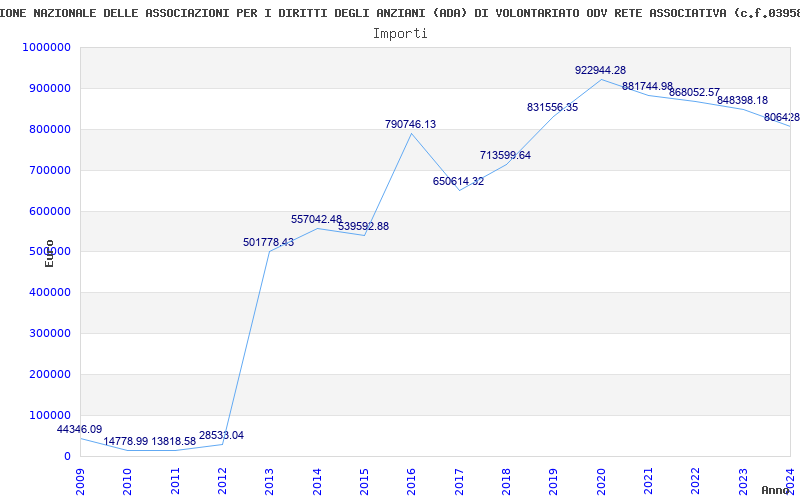800x500 pixels.
Task: Select the 2009 x-axis tick label
Action: tap(80, 482)
